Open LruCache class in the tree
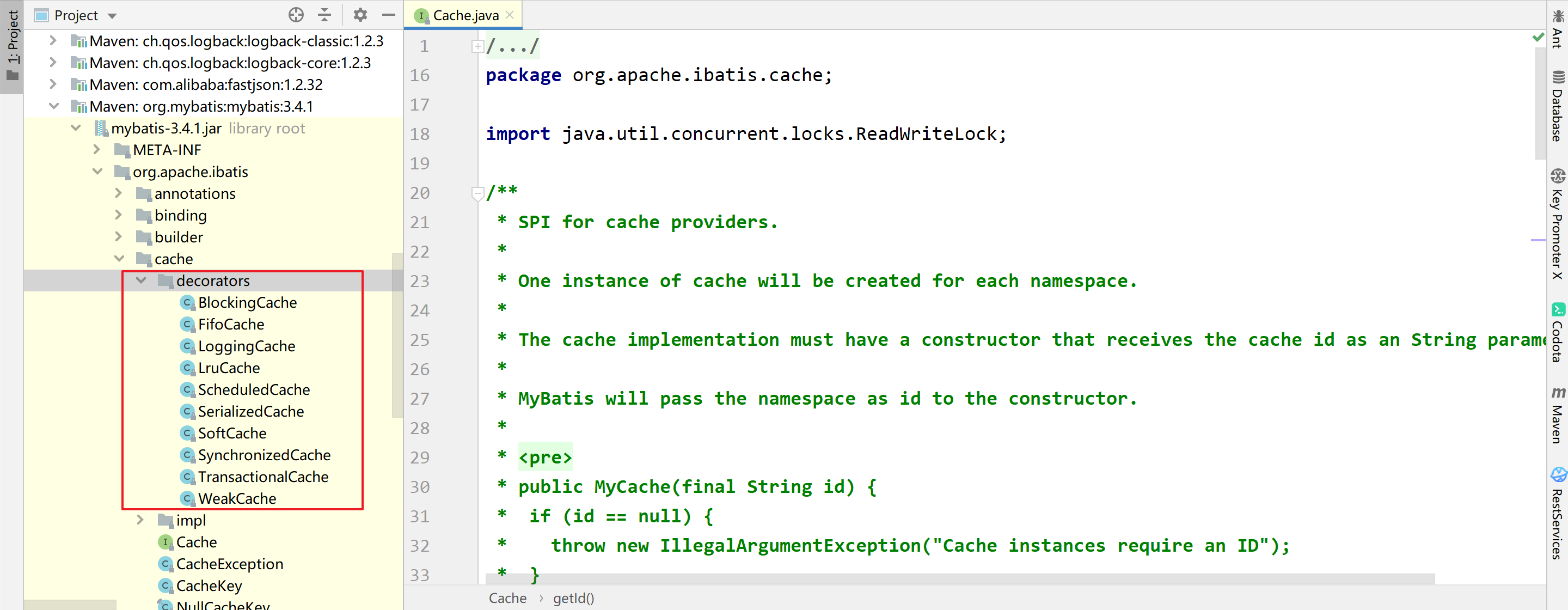 point(228,368)
